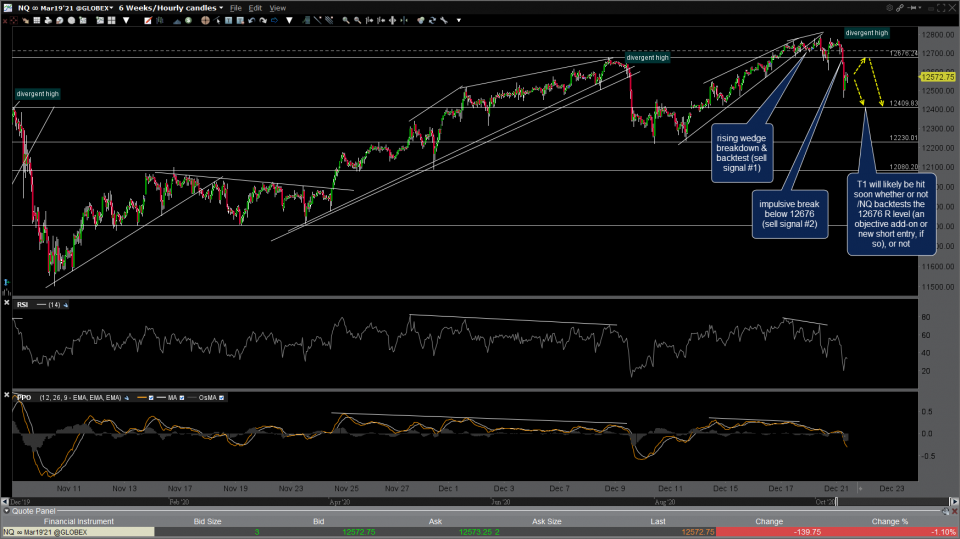Toggle the orange PPO line checkbox

tap(151, 398)
